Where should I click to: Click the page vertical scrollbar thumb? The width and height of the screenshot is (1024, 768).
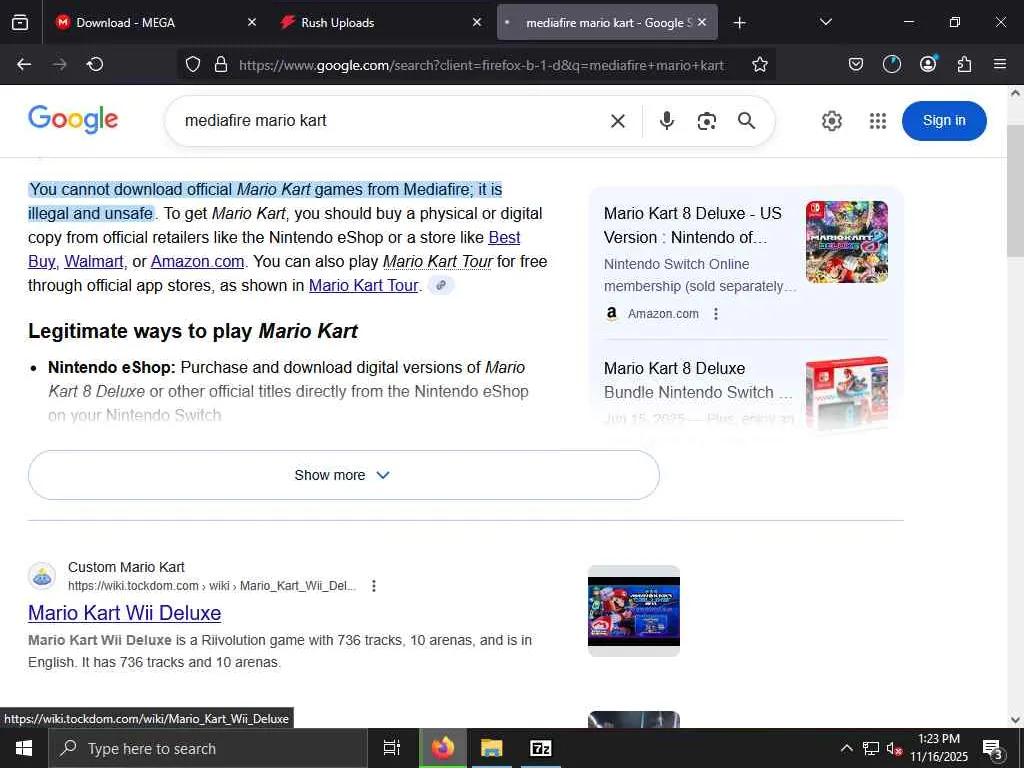pyautogui.click(x=1015, y=189)
